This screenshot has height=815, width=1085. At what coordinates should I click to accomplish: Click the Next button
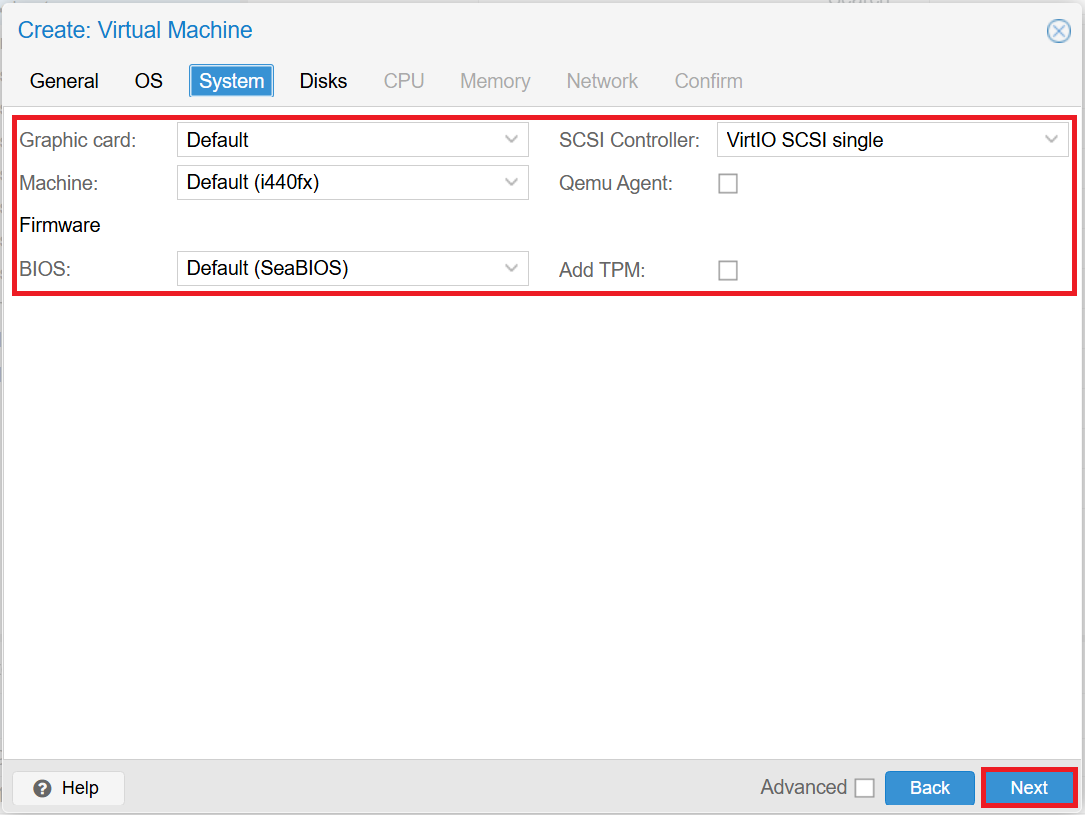point(1029,787)
